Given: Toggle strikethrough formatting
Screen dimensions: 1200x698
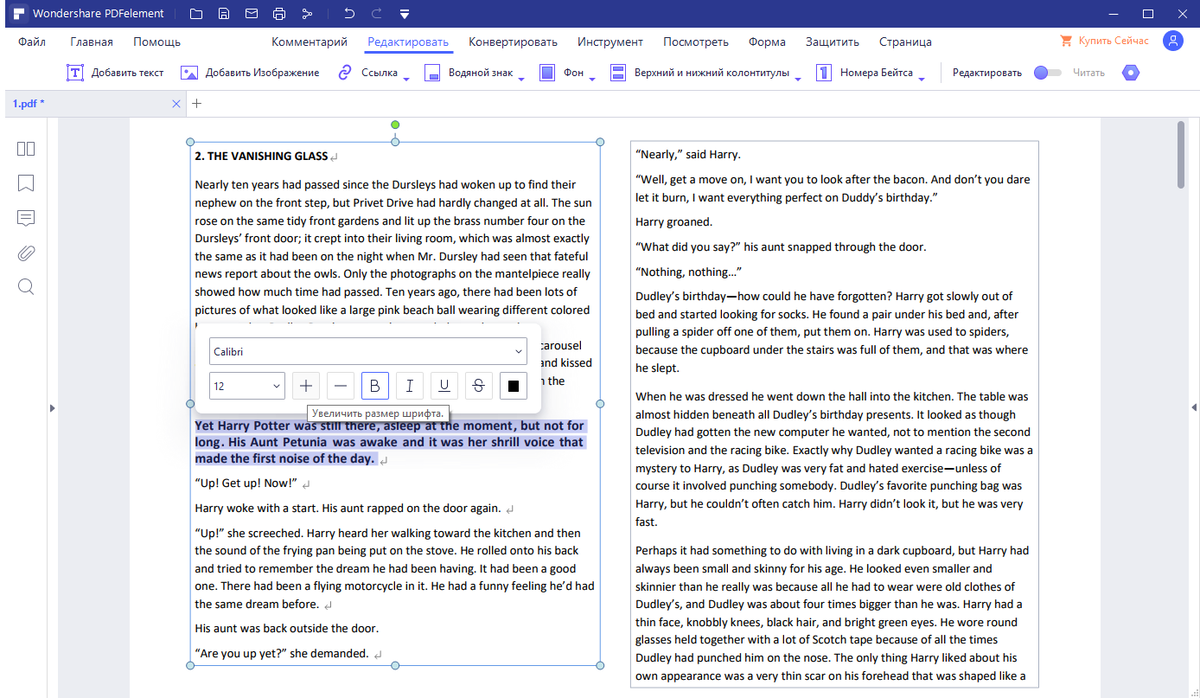Looking at the screenshot, I should click(478, 386).
